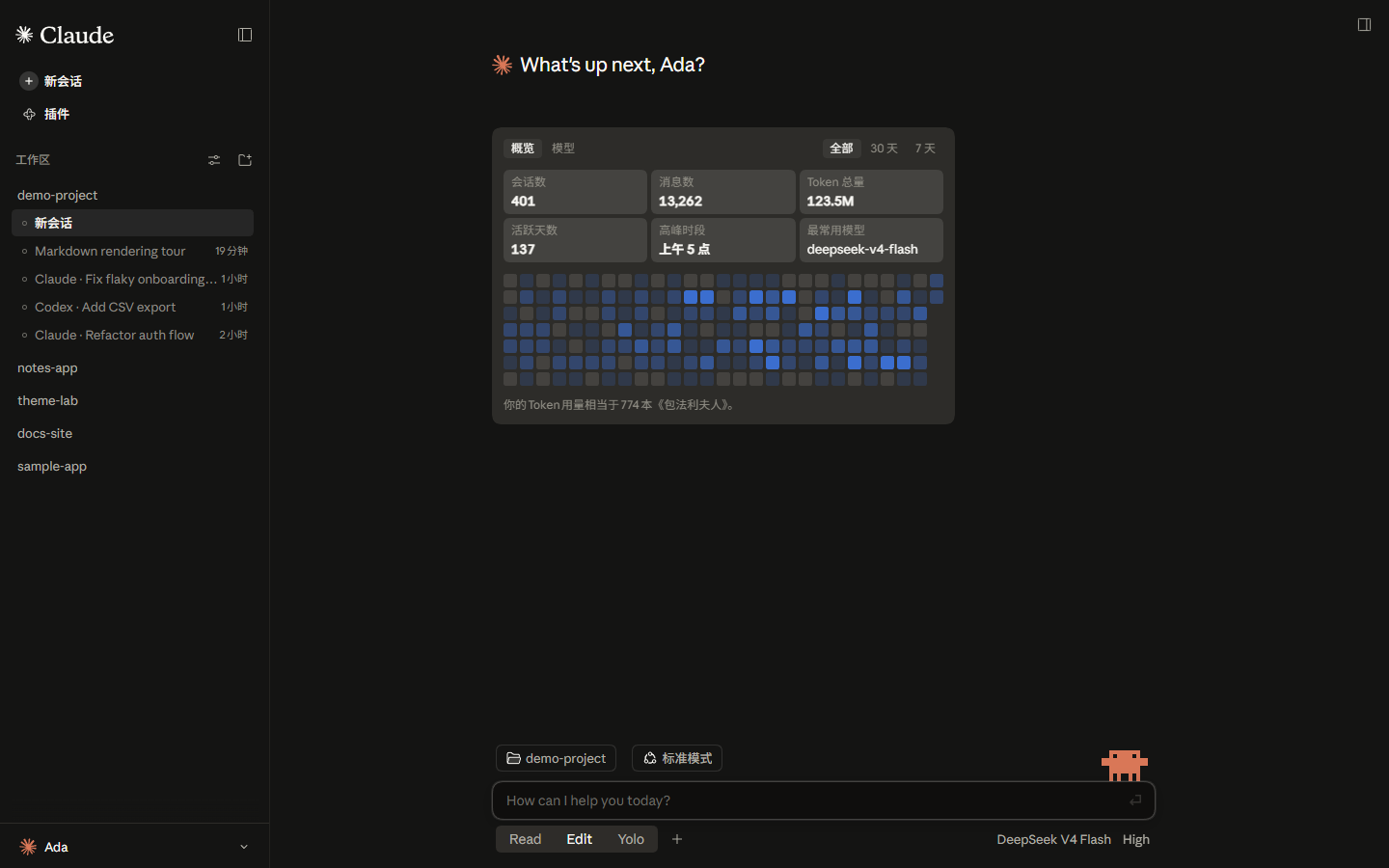1389x868 pixels.
Task: Click the 会话数 401 stat card
Action: coord(575,192)
